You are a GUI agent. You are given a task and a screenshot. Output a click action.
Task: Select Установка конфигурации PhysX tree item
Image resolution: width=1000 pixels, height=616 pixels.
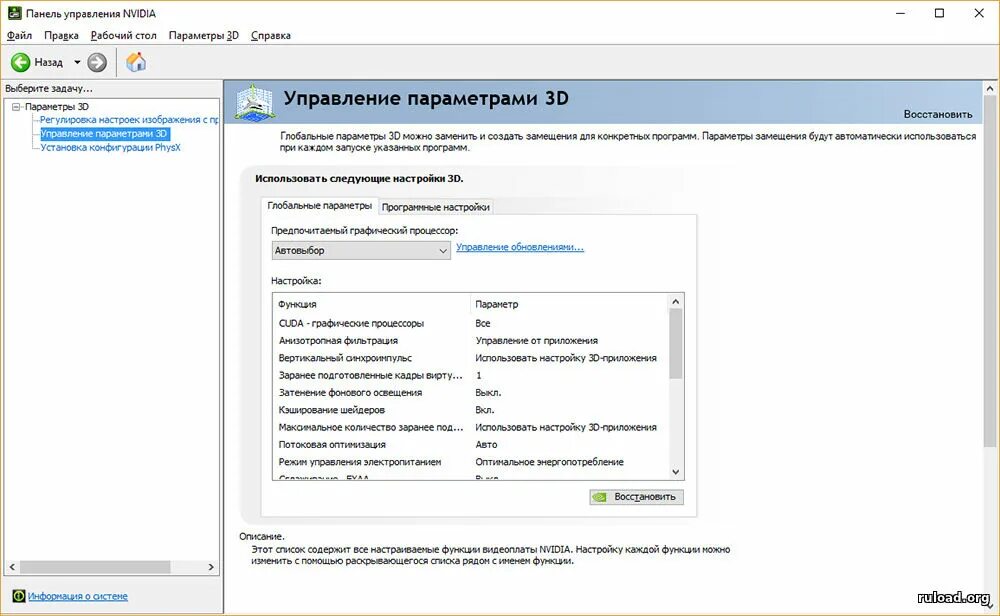point(110,147)
